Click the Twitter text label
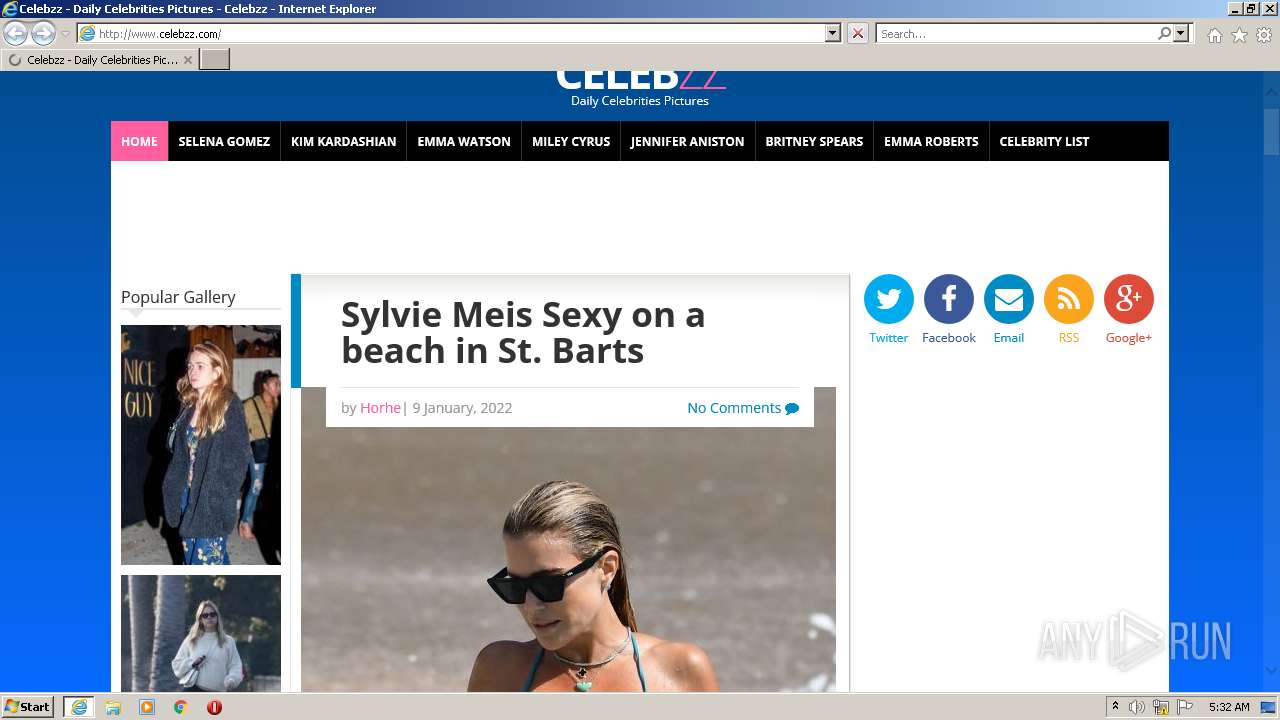This screenshot has height=720, width=1280. point(888,338)
